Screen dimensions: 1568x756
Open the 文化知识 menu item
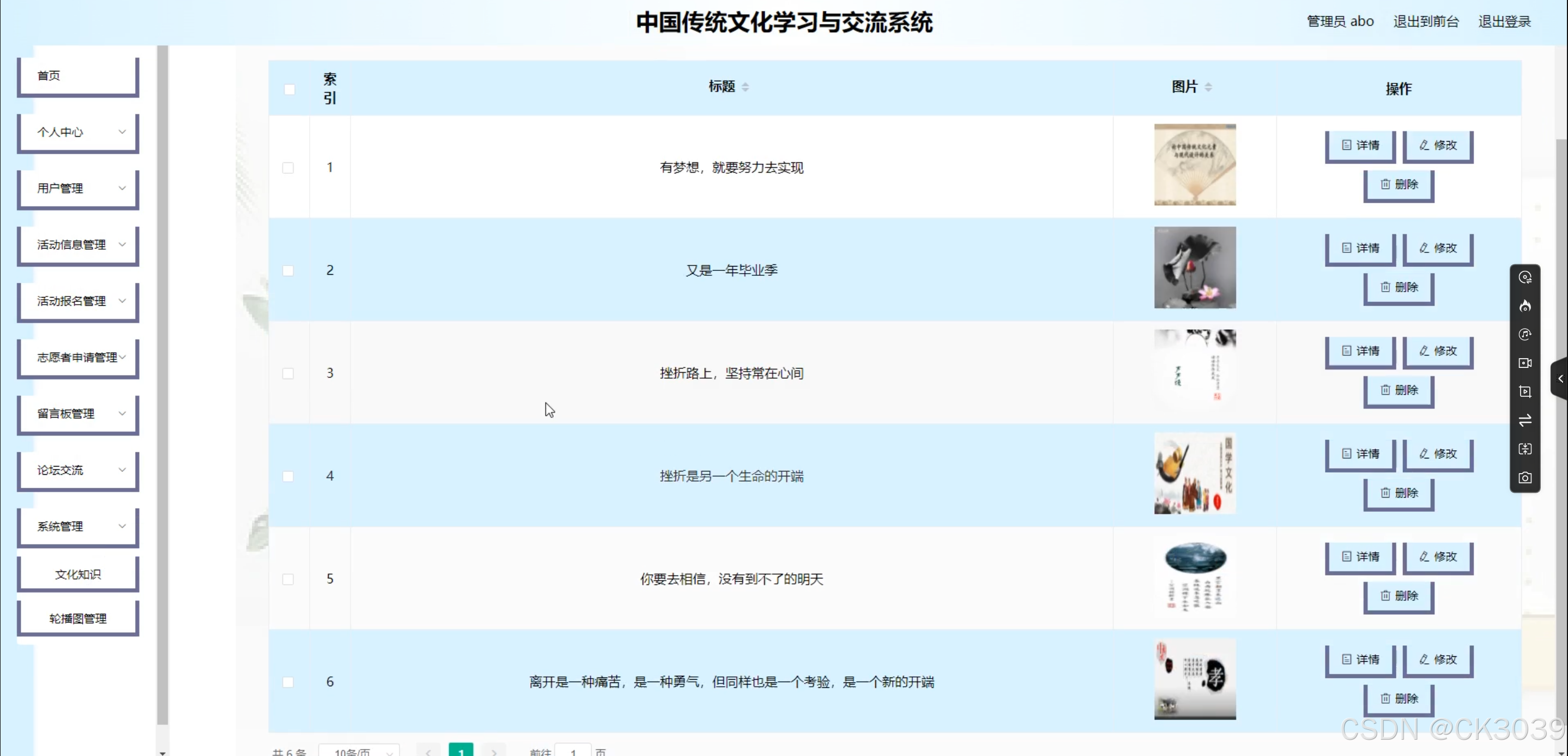click(x=78, y=574)
